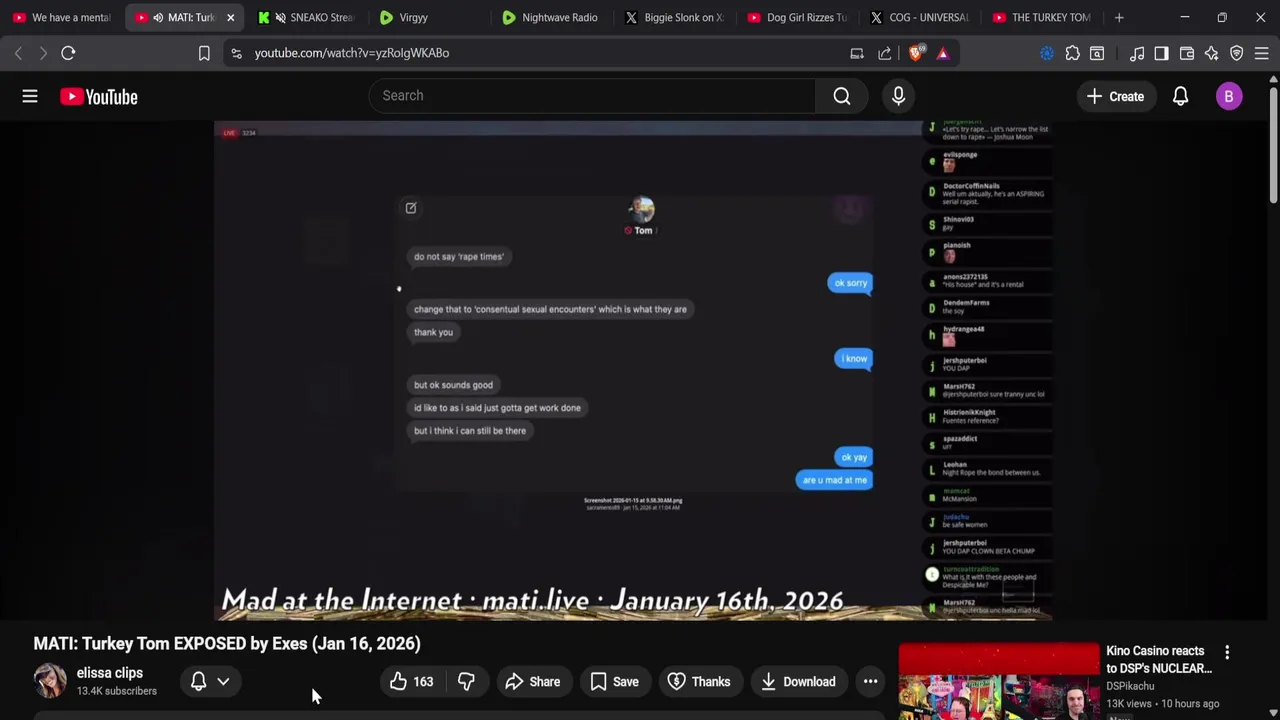The height and width of the screenshot is (720, 1280).
Task: Share the video with the Share button
Action: tap(532, 682)
